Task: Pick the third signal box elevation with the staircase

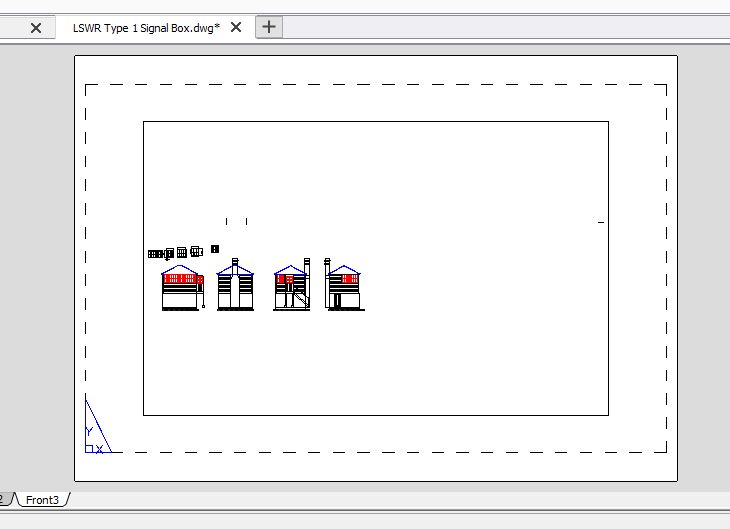Action: (291, 289)
